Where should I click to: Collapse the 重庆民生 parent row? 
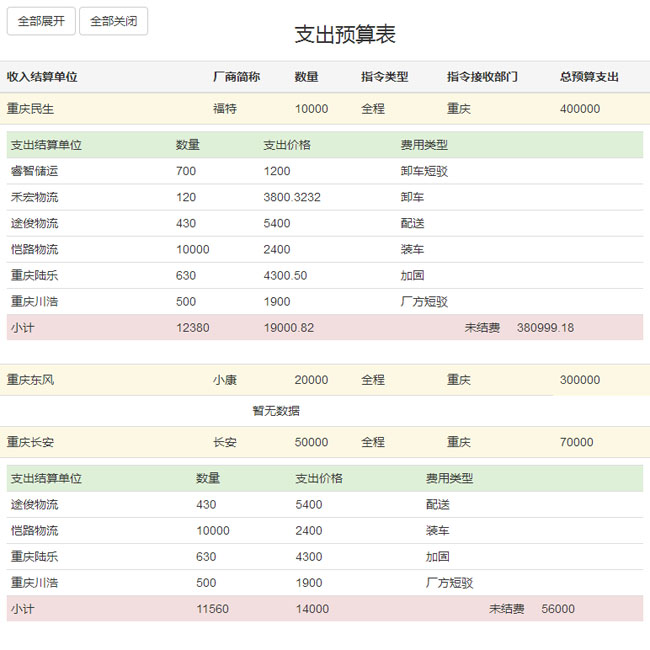click(30, 109)
